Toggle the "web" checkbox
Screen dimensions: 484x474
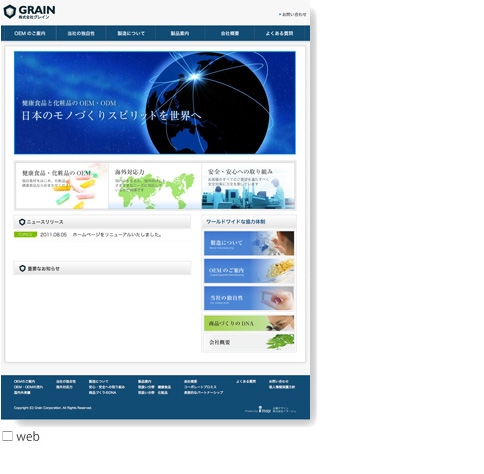tap(7, 436)
